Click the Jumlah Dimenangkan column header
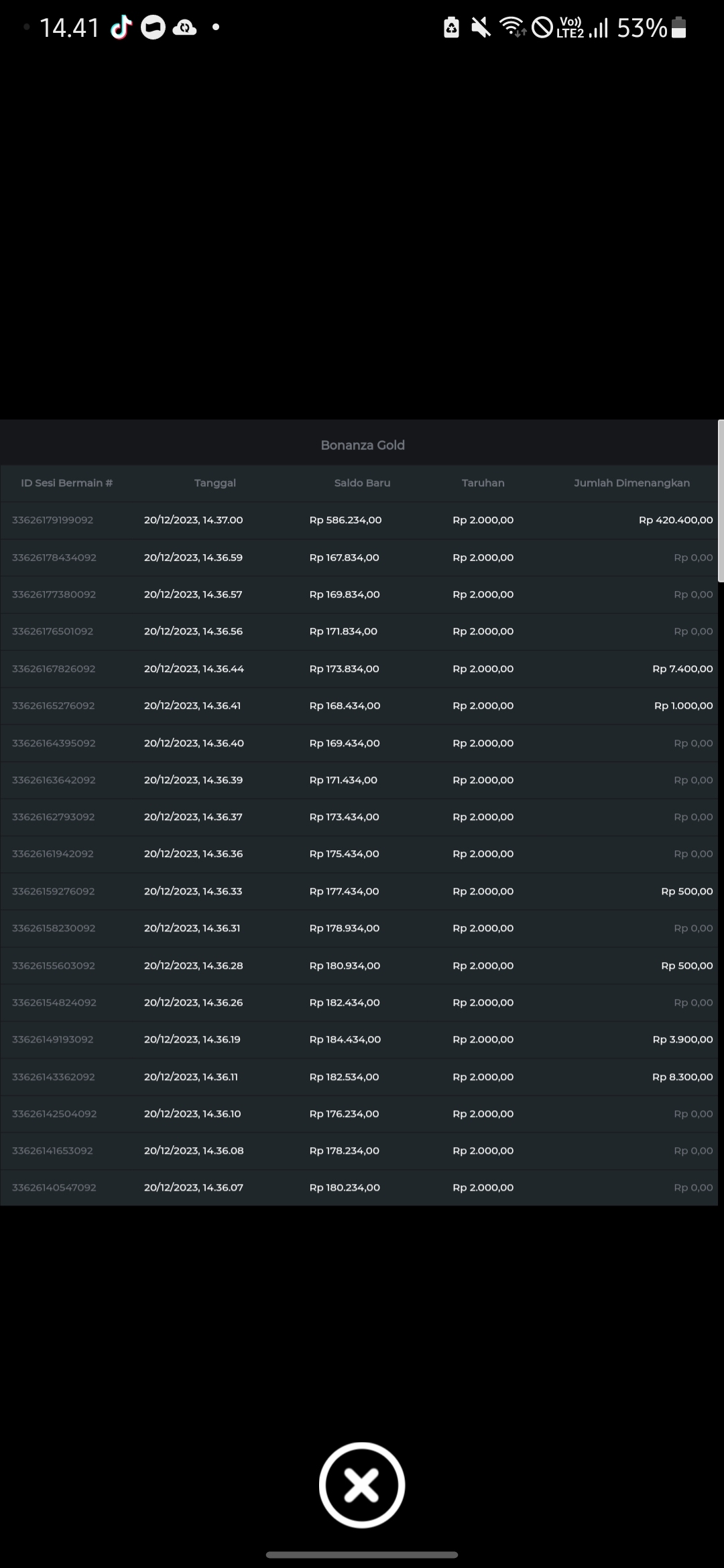This screenshot has width=724, height=1568. tap(631, 482)
